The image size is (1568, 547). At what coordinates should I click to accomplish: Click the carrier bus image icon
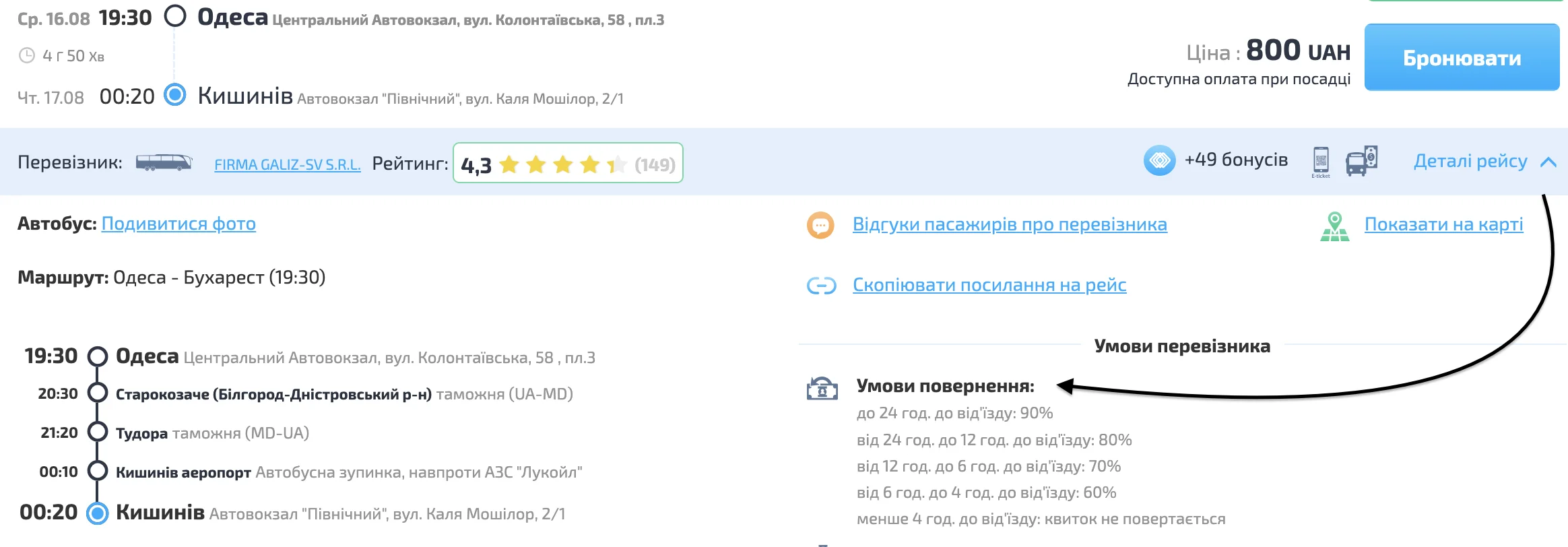(x=164, y=163)
